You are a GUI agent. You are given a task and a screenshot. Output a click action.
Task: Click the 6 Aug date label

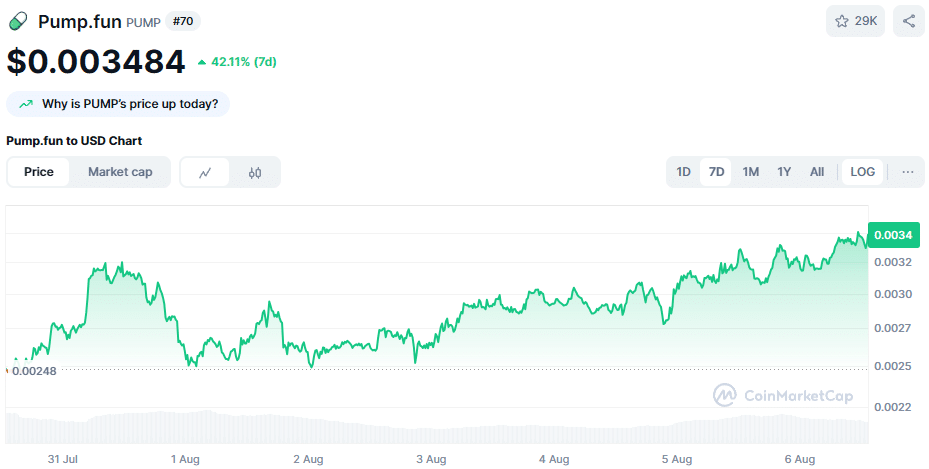click(x=800, y=459)
